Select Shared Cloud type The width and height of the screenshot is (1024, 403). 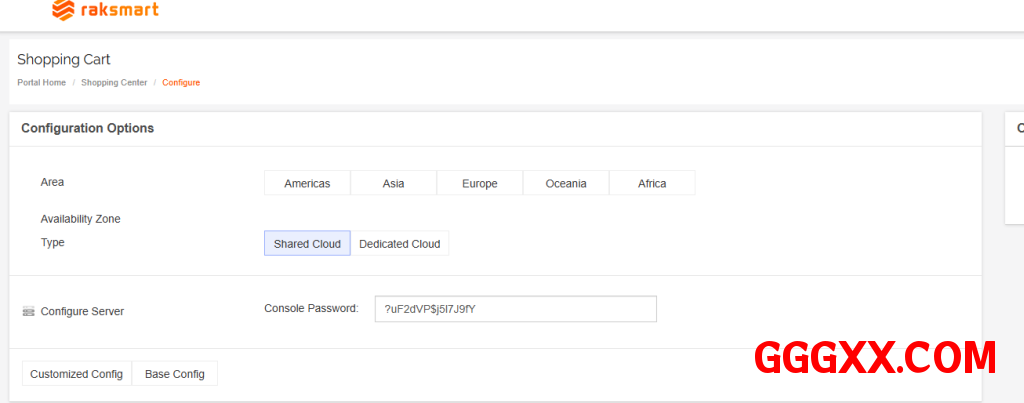pos(307,244)
